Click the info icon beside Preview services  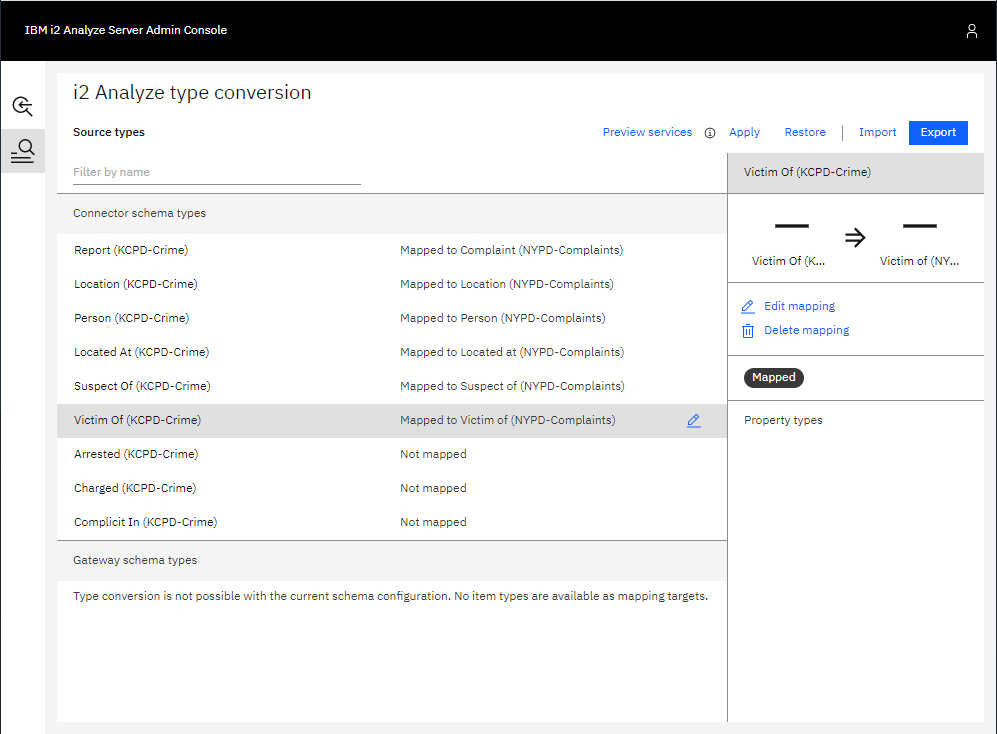point(710,132)
